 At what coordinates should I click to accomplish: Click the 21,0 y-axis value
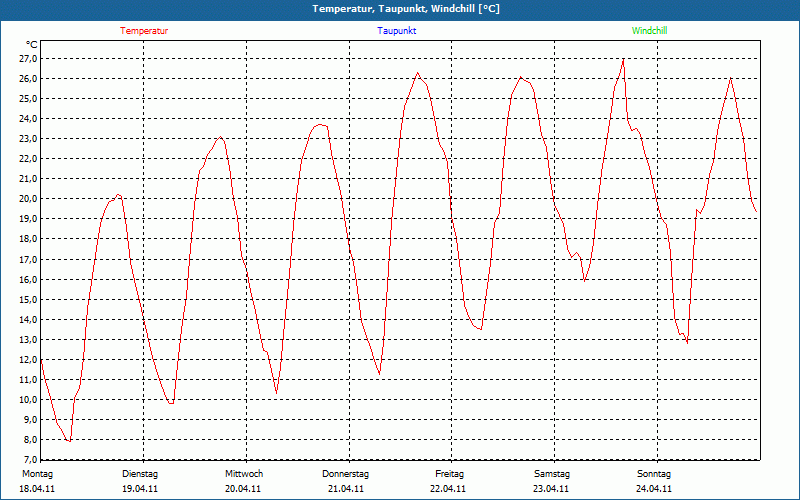(x=28, y=179)
